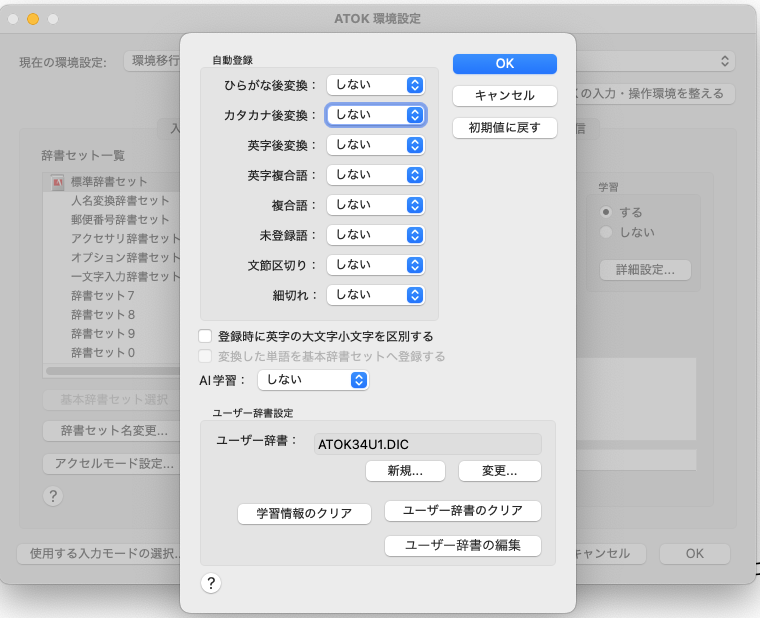Open the 英字後変換 dropdown
This screenshot has width=760, height=618.
click(376, 145)
